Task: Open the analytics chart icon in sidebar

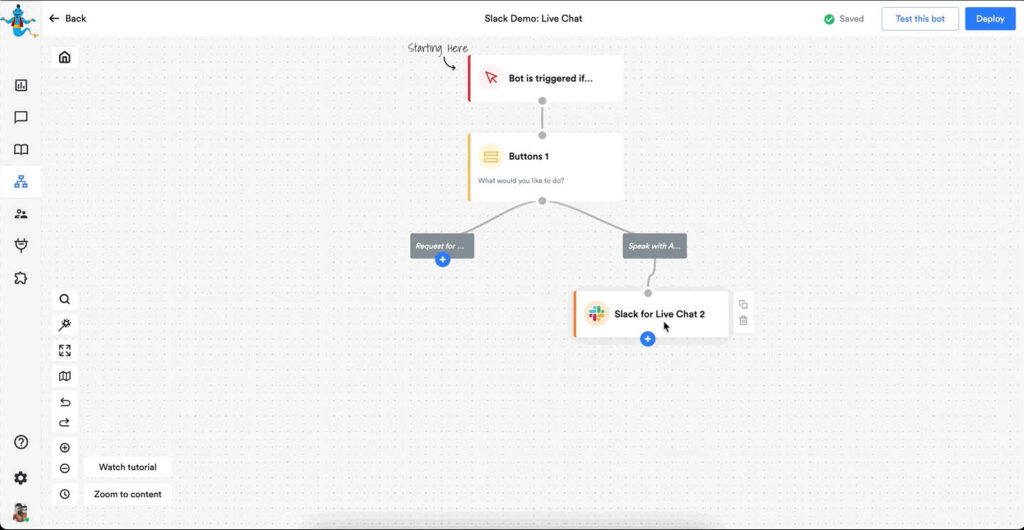Action: (x=21, y=86)
